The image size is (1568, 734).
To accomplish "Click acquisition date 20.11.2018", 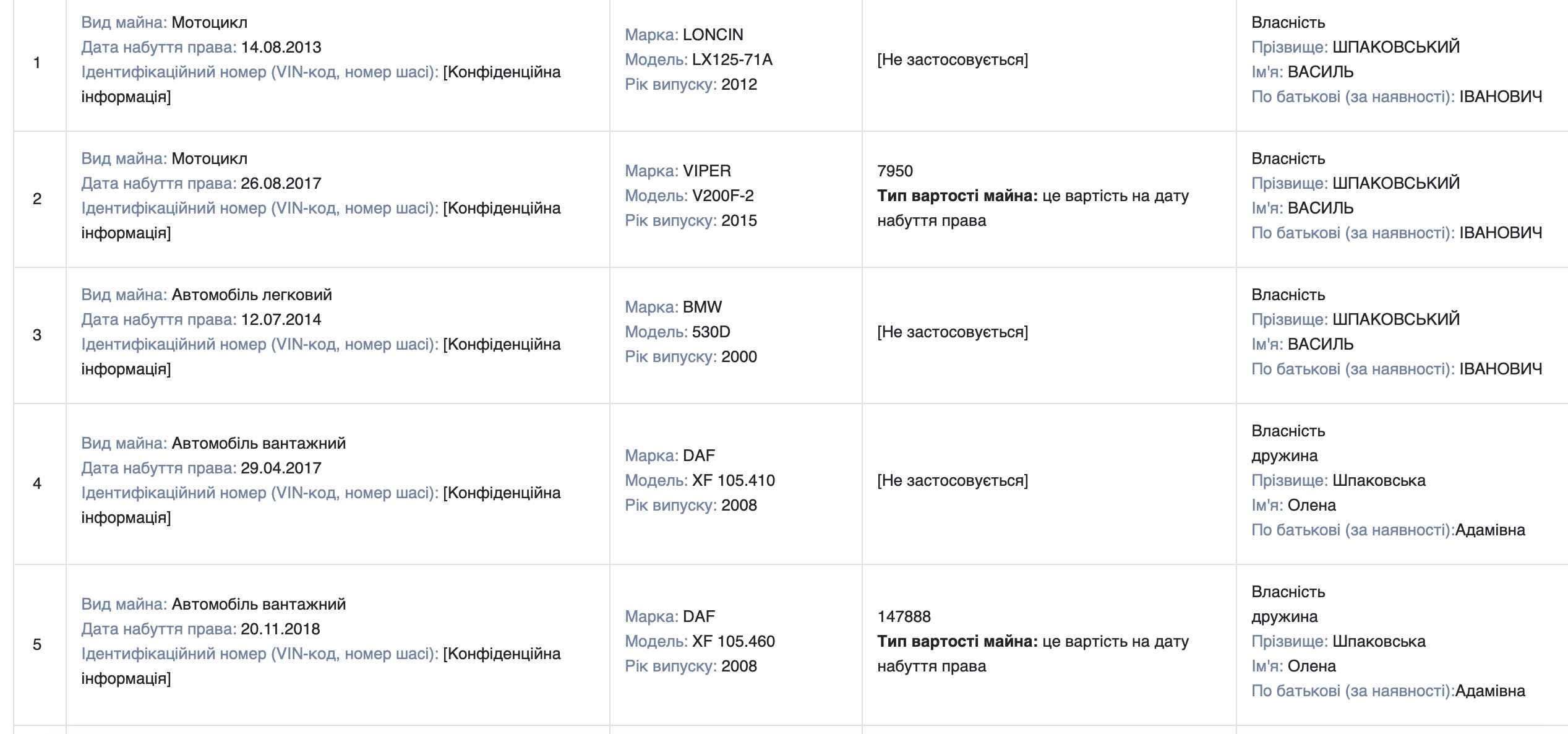I will click(x=280, y=629).
